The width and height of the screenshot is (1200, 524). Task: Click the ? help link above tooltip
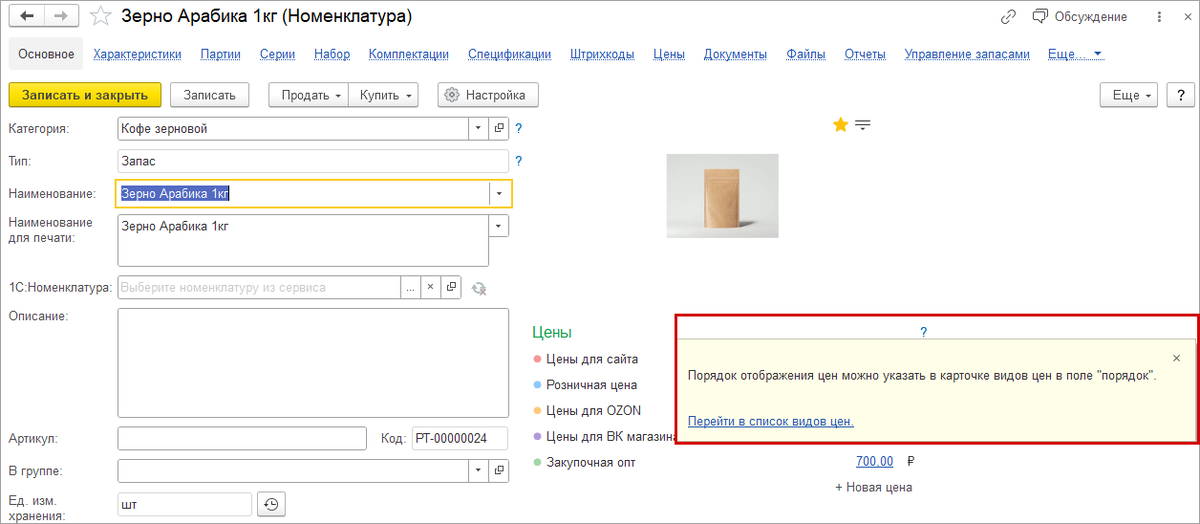click(923, 332)
